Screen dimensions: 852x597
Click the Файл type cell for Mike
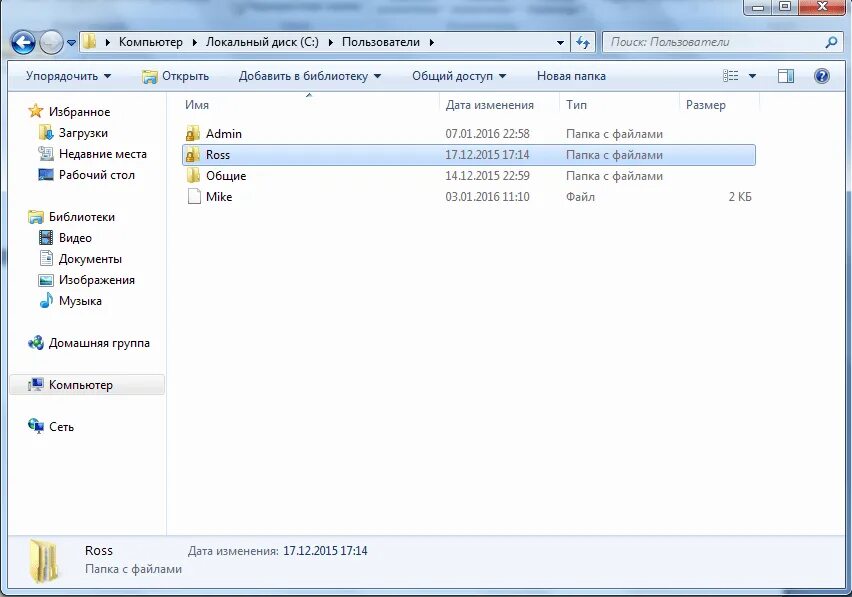click(x=580, y=197)
